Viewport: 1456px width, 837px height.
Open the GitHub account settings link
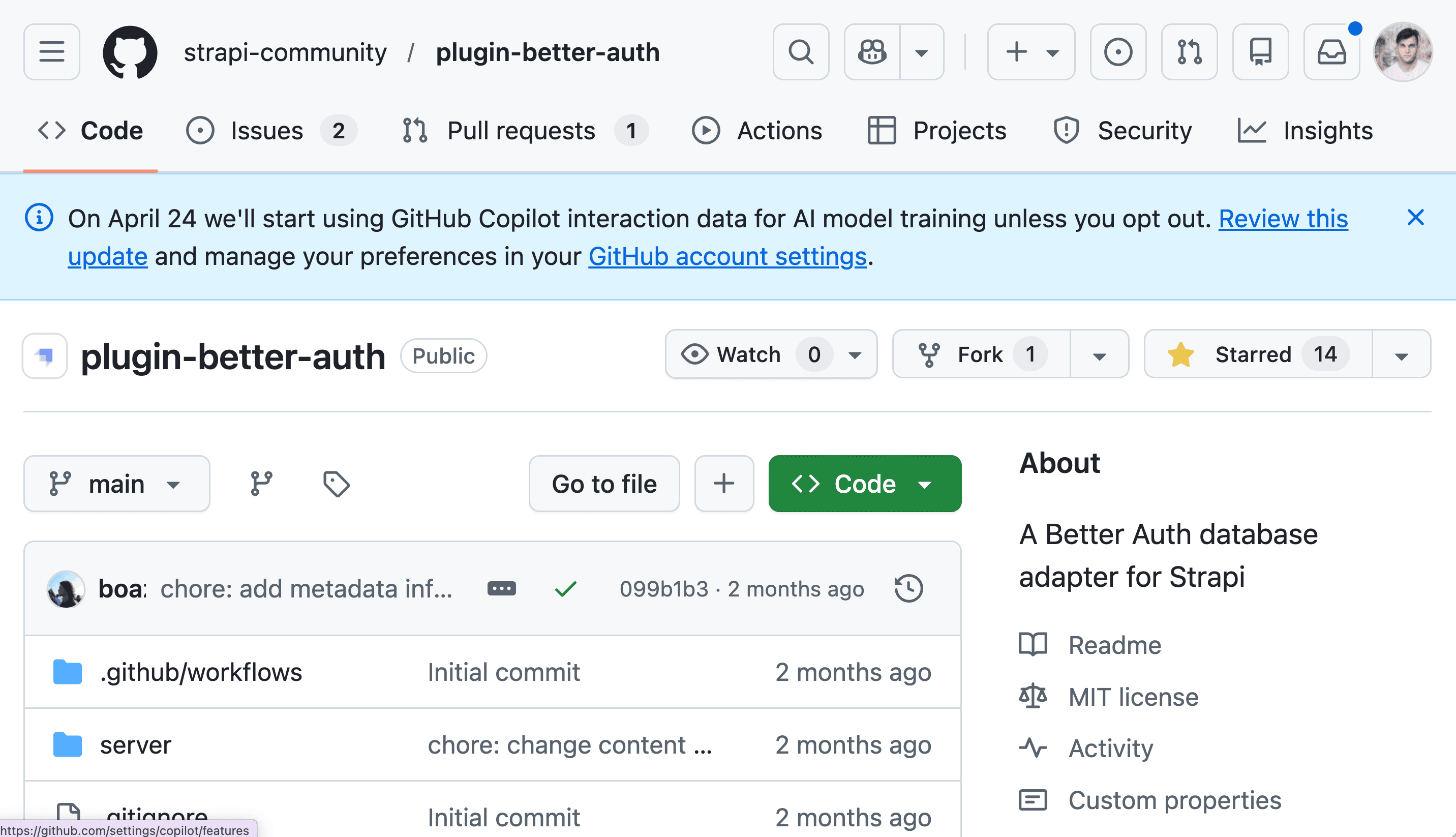[x=727, y=256]
